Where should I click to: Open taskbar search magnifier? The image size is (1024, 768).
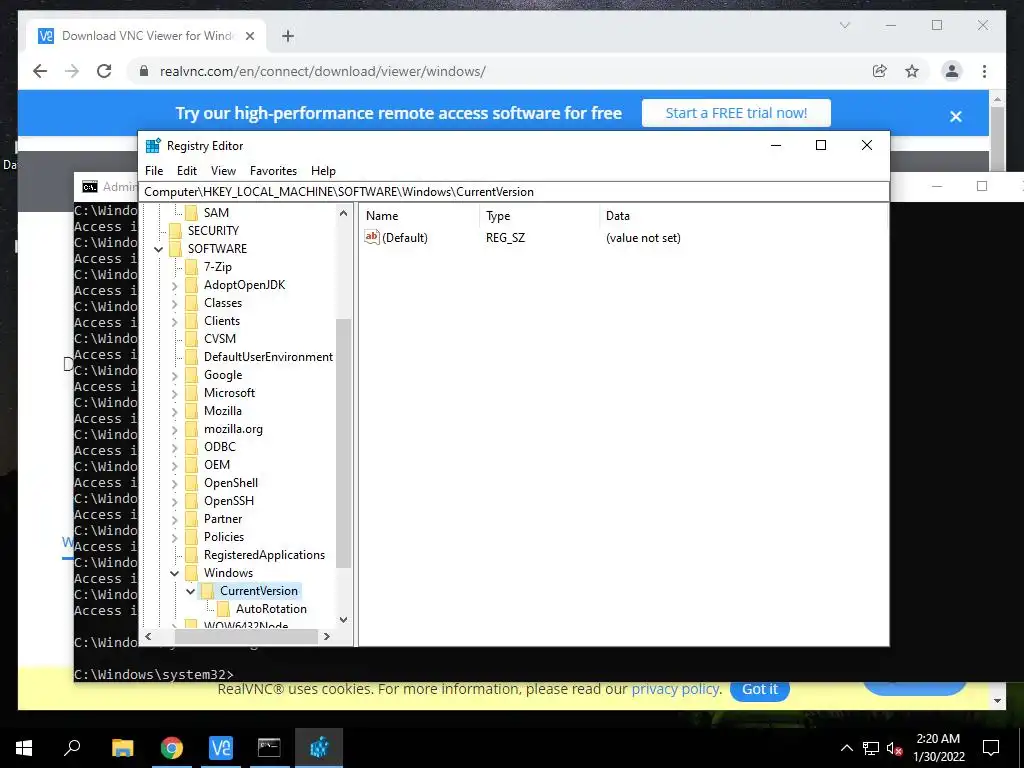72,747
